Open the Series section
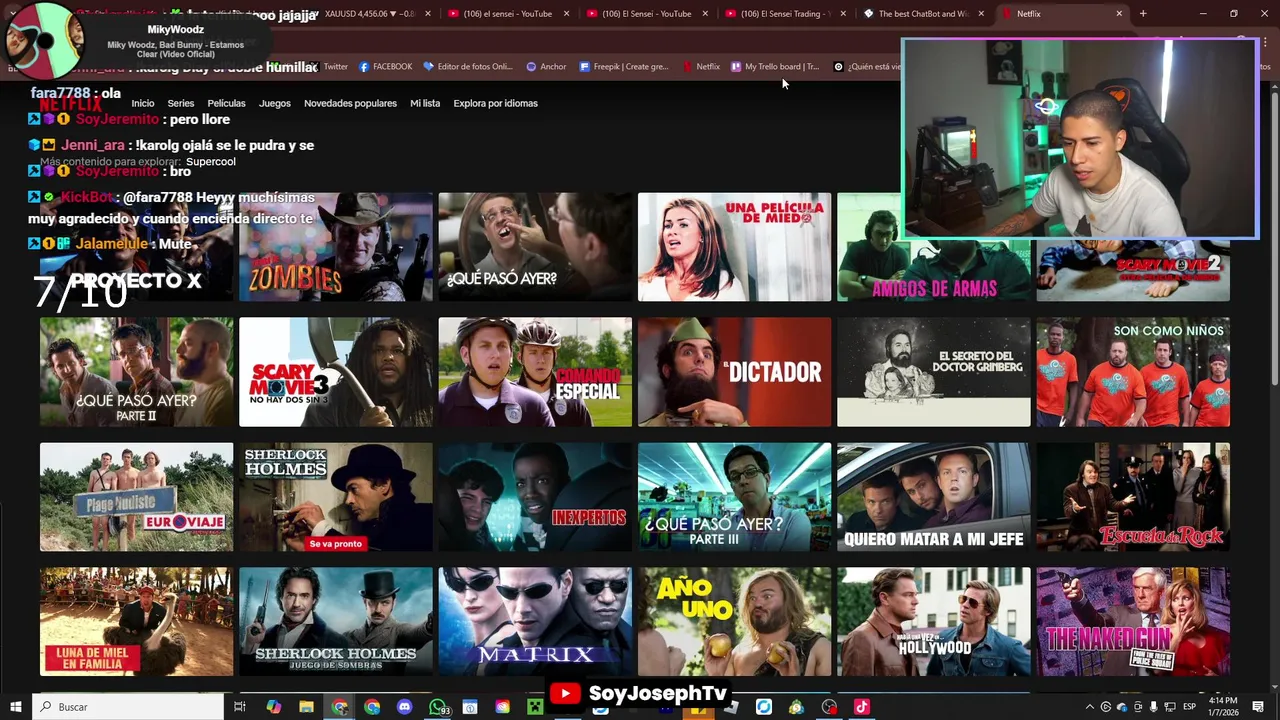 pyautogui.click(x=181, y=103)
